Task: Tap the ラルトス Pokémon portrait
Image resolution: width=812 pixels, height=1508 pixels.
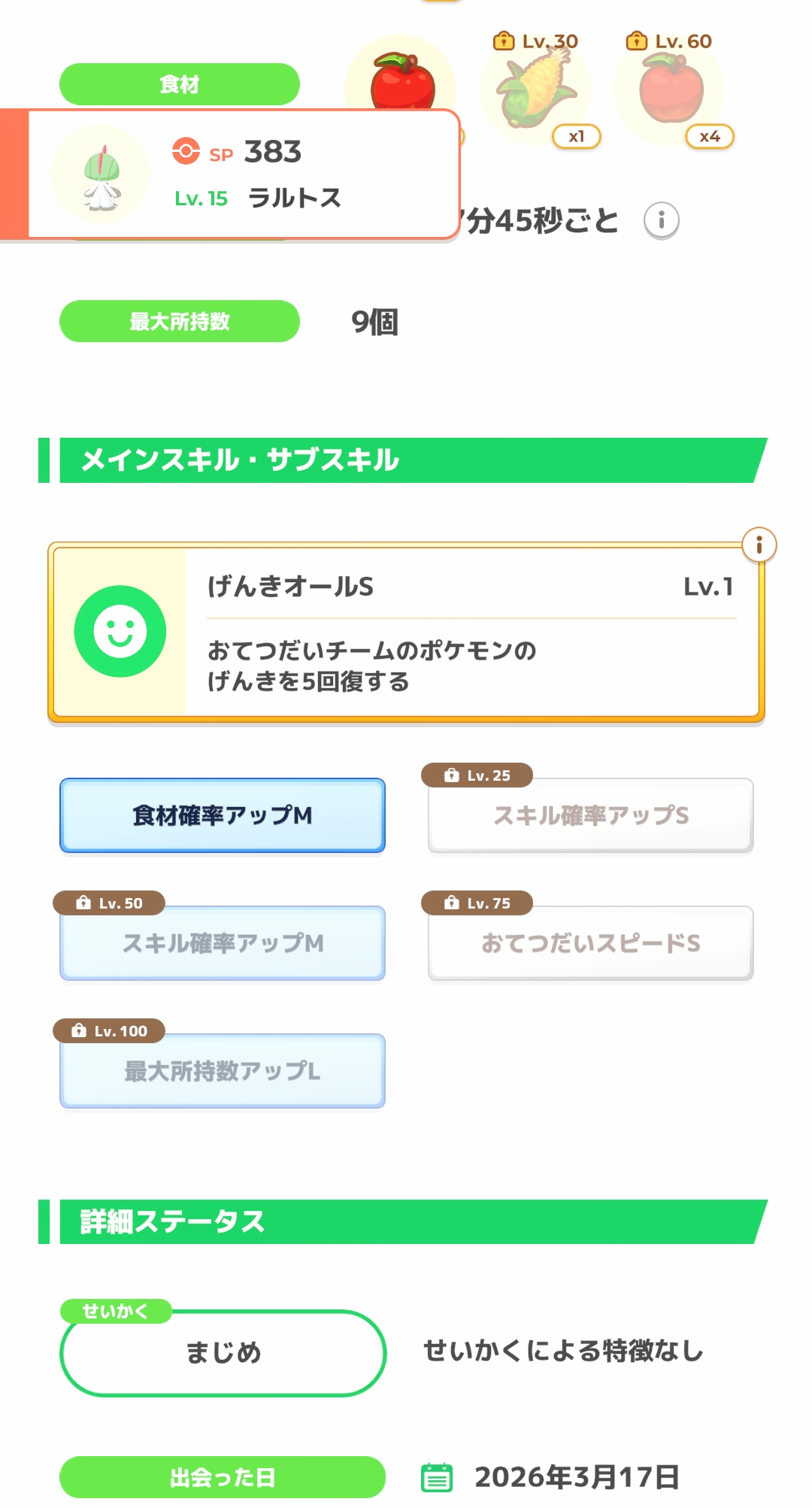Action: point(101,175)
